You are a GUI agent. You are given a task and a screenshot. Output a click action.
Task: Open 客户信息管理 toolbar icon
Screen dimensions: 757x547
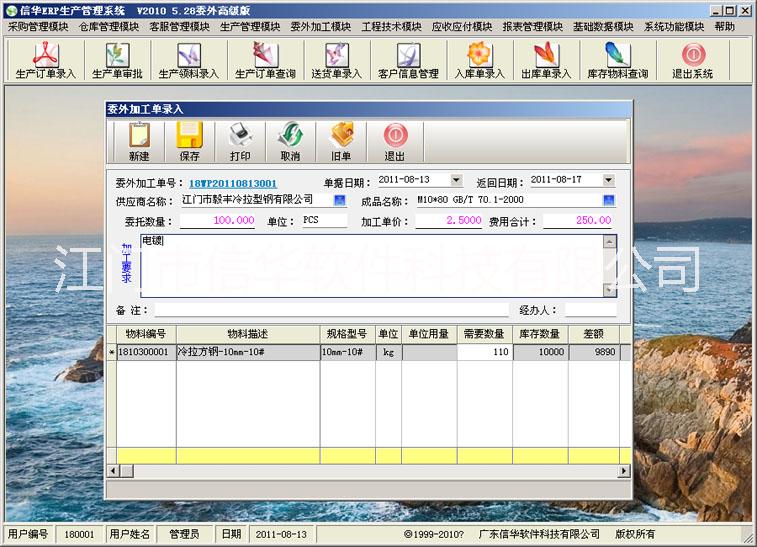408,60
